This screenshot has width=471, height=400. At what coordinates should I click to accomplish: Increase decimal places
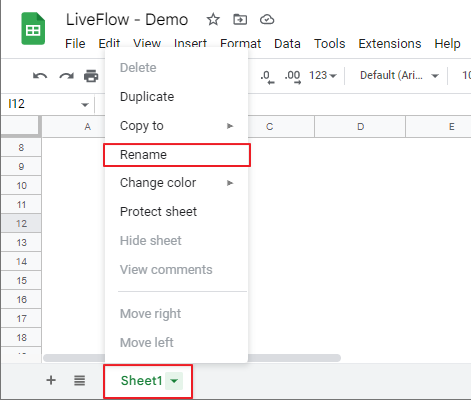coord(293,76)
